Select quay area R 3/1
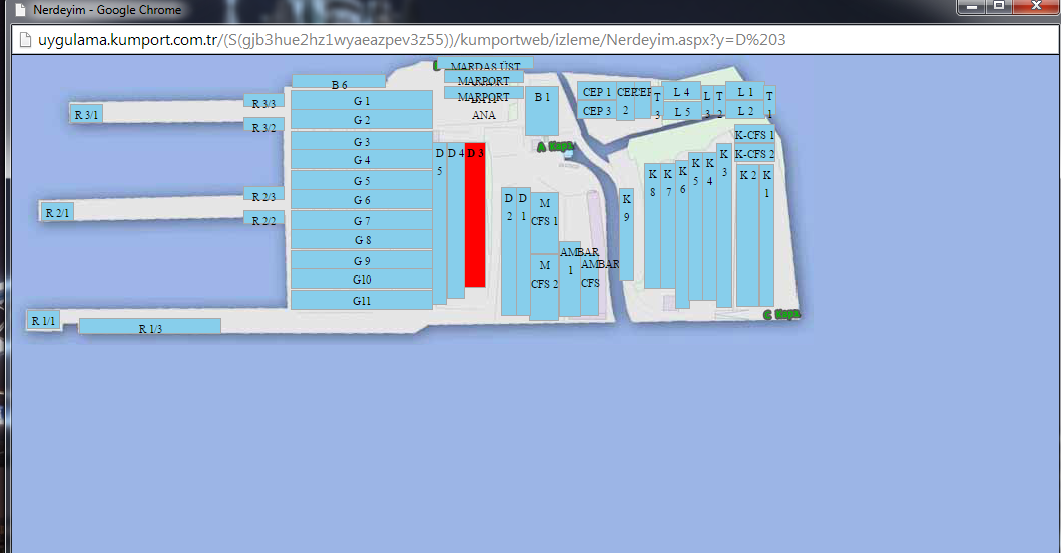 (86, 114)
